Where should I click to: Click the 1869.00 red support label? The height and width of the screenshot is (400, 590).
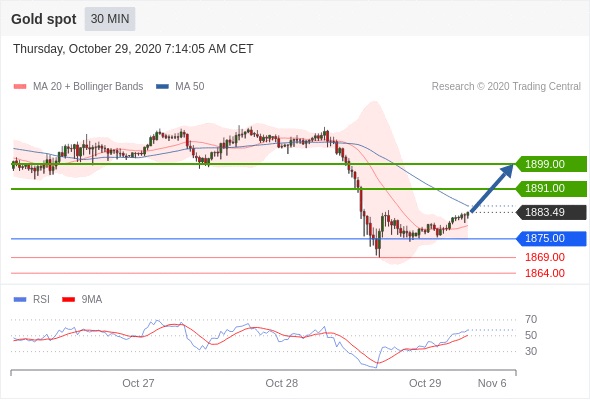545,257
